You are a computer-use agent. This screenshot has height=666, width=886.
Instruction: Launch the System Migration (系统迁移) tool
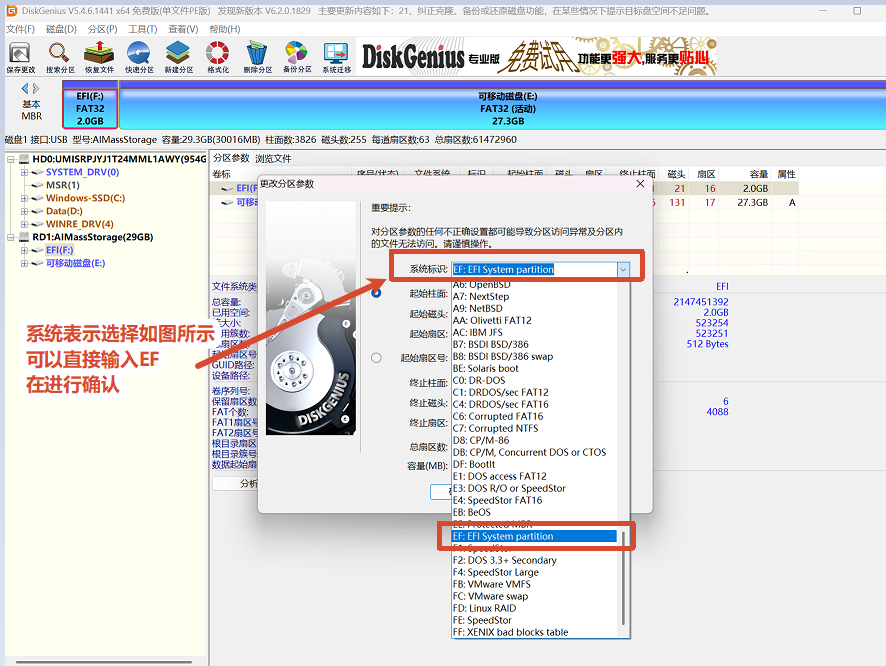[x=337, y=57]
